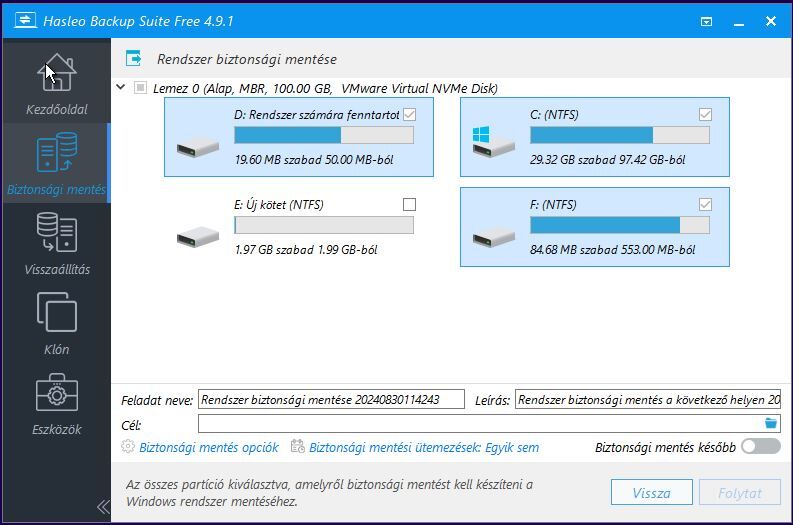Open Biztonsági mentés opciók link
This screenshot has width=793, height=525.
point(209,448)
